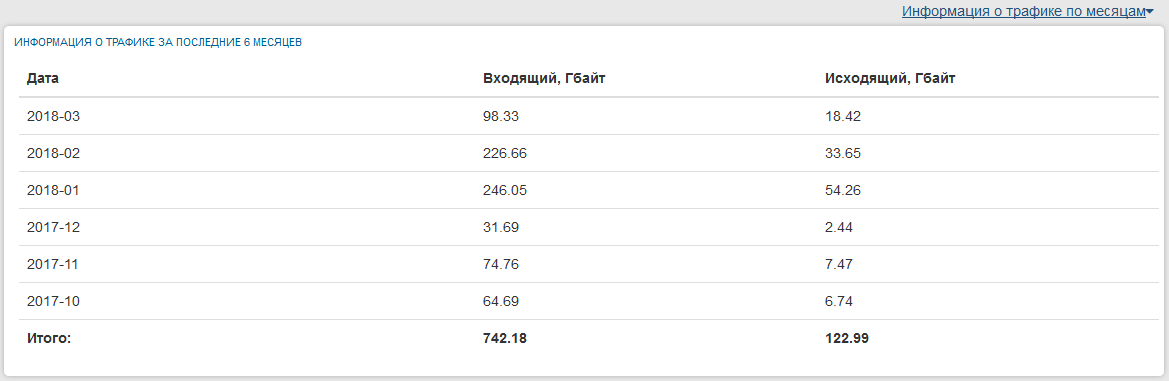Select the 2017-12 date cell

pos(53,227)
